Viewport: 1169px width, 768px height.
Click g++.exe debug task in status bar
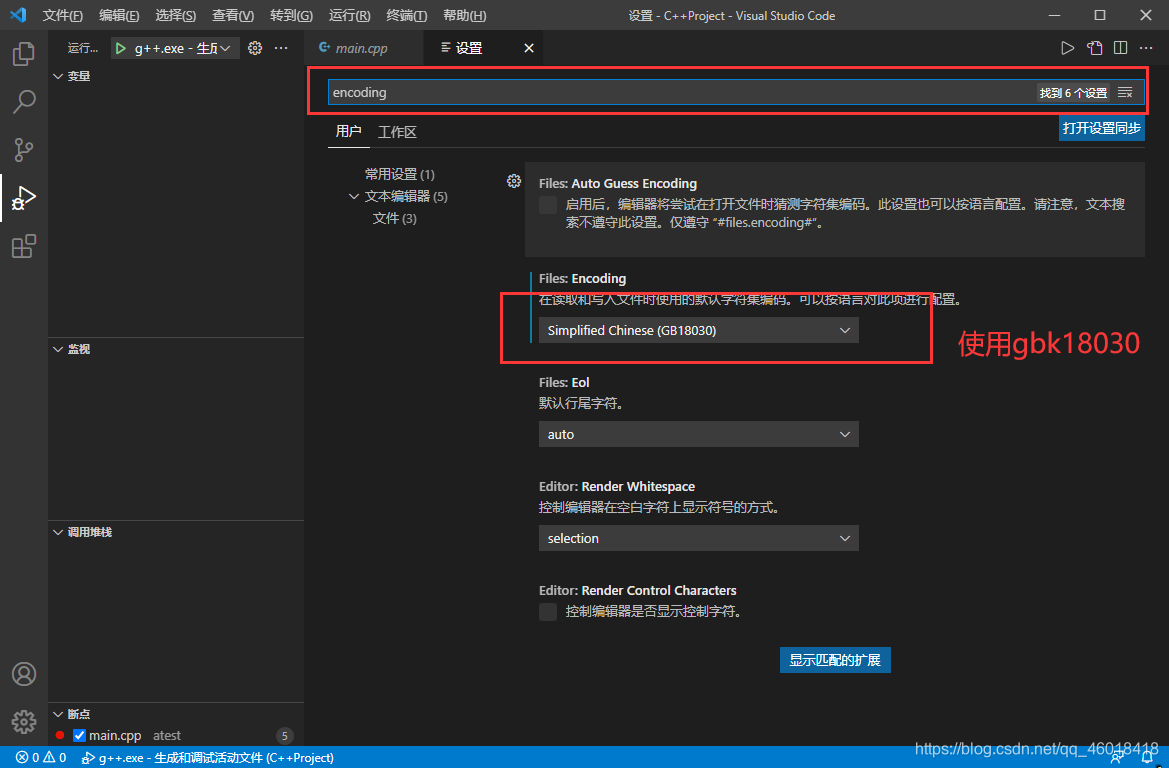[x=208, y=758]
